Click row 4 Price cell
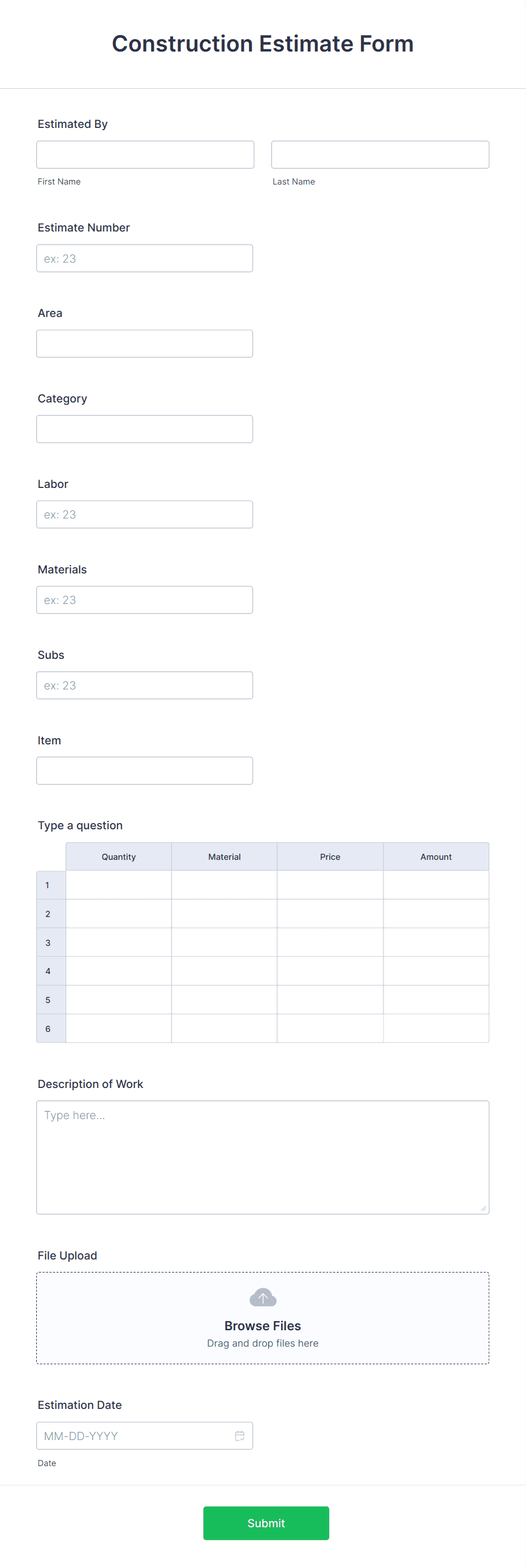The width and height of the screenshot is (526, 1568). (x=330, y=971)
